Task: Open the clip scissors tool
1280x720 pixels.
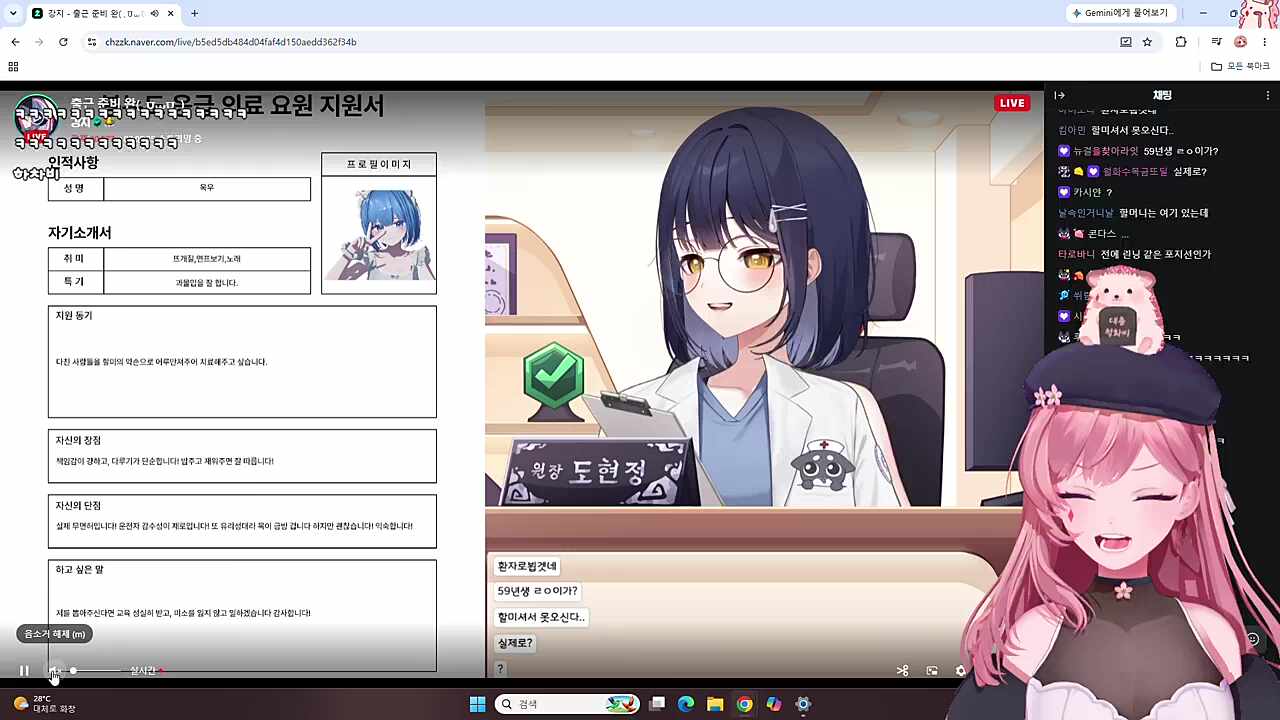Action: (x=902, y=671)
